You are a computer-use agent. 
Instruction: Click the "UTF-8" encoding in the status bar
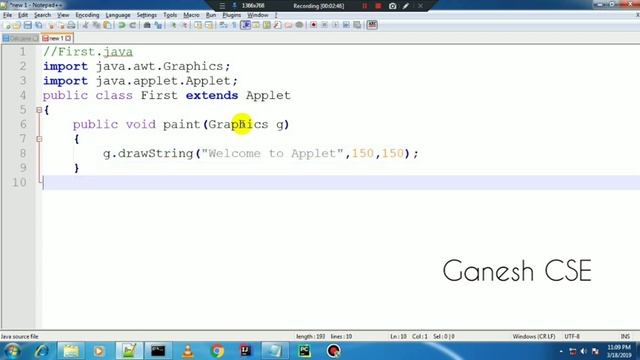coord(572,336)
